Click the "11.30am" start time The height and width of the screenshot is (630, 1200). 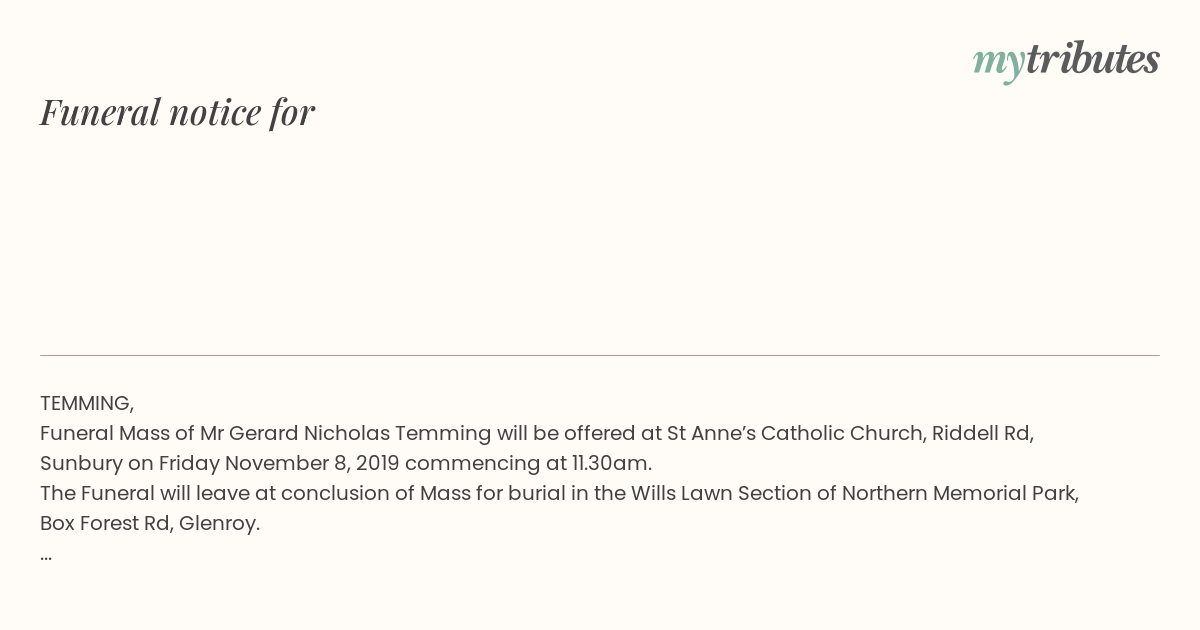pos(607,463)
